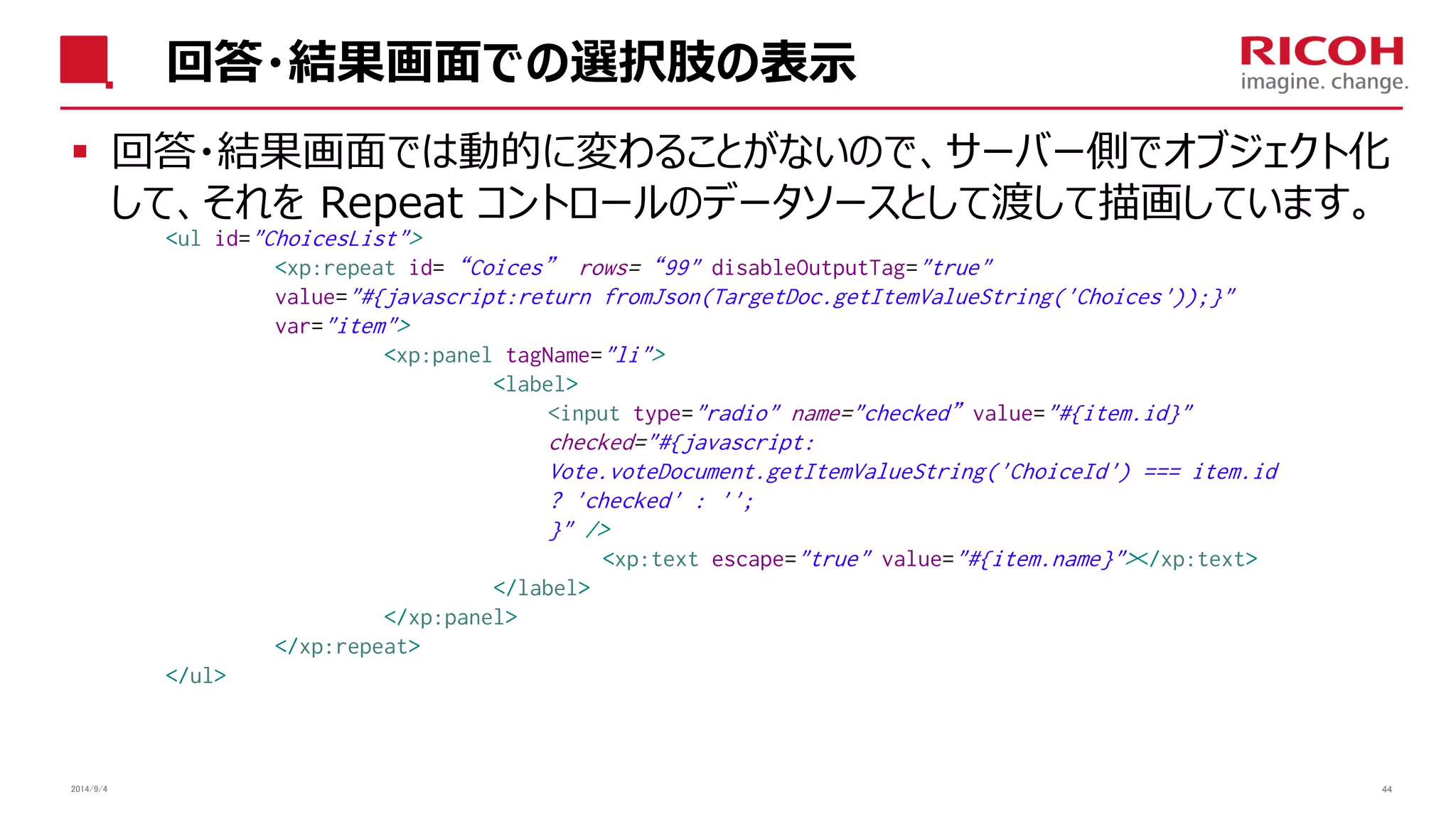Viewport: 1456px width, 819px height.
Task: Click the closing </label> tag
Action: point(542,588)
